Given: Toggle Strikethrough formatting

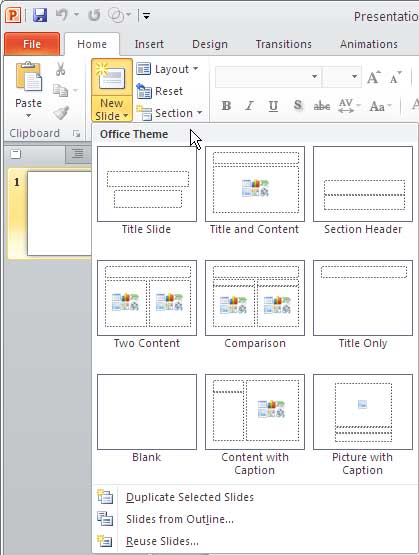Looking at the screenshot, I should (322, 105).
